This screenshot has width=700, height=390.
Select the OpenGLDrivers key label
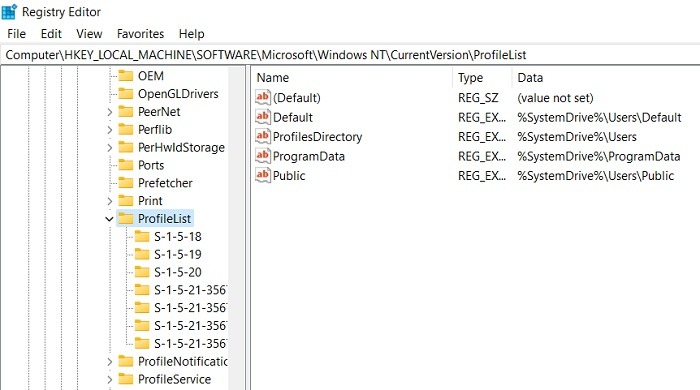(178, 94)
